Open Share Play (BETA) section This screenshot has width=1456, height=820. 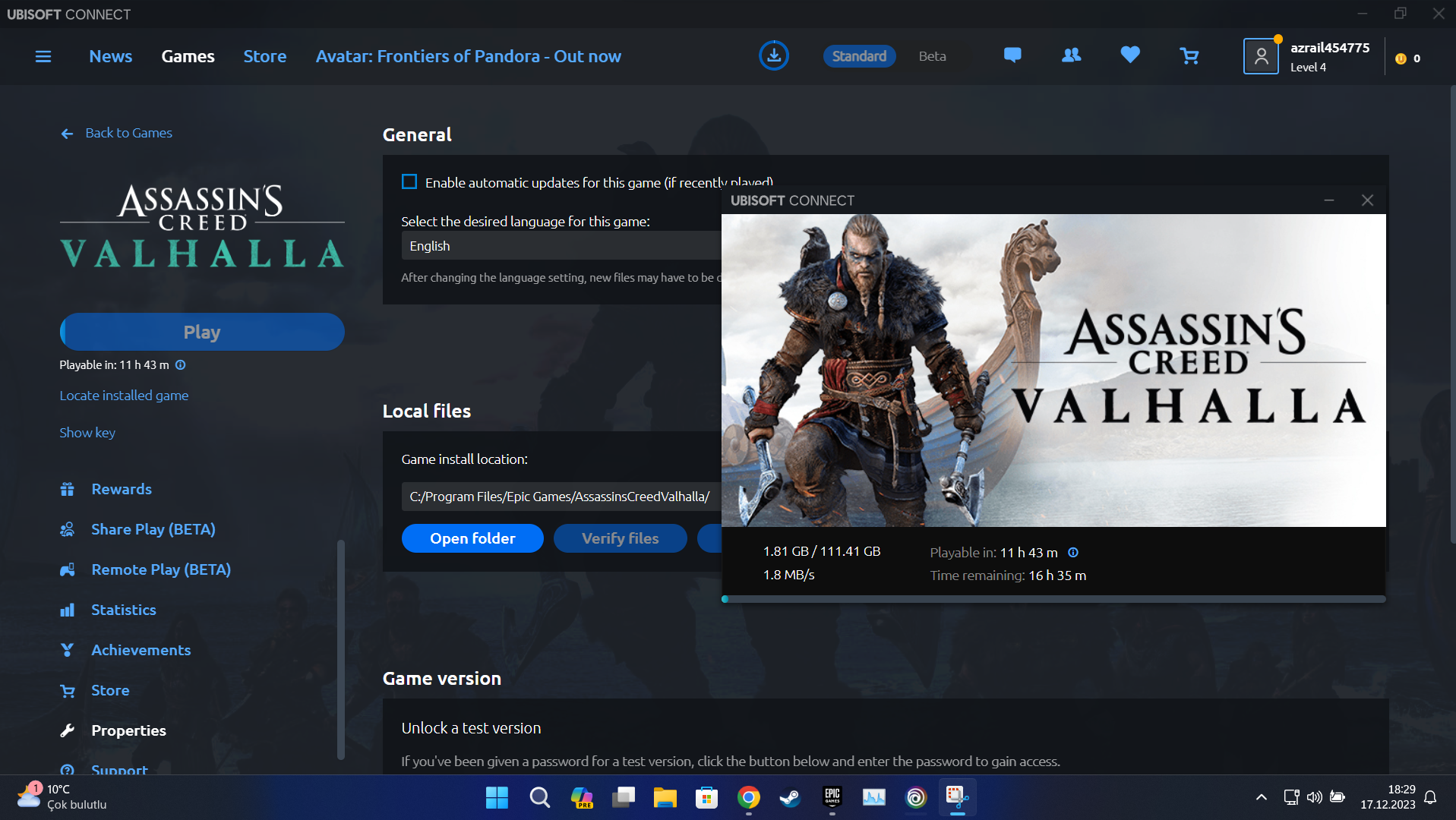(153, 529)
